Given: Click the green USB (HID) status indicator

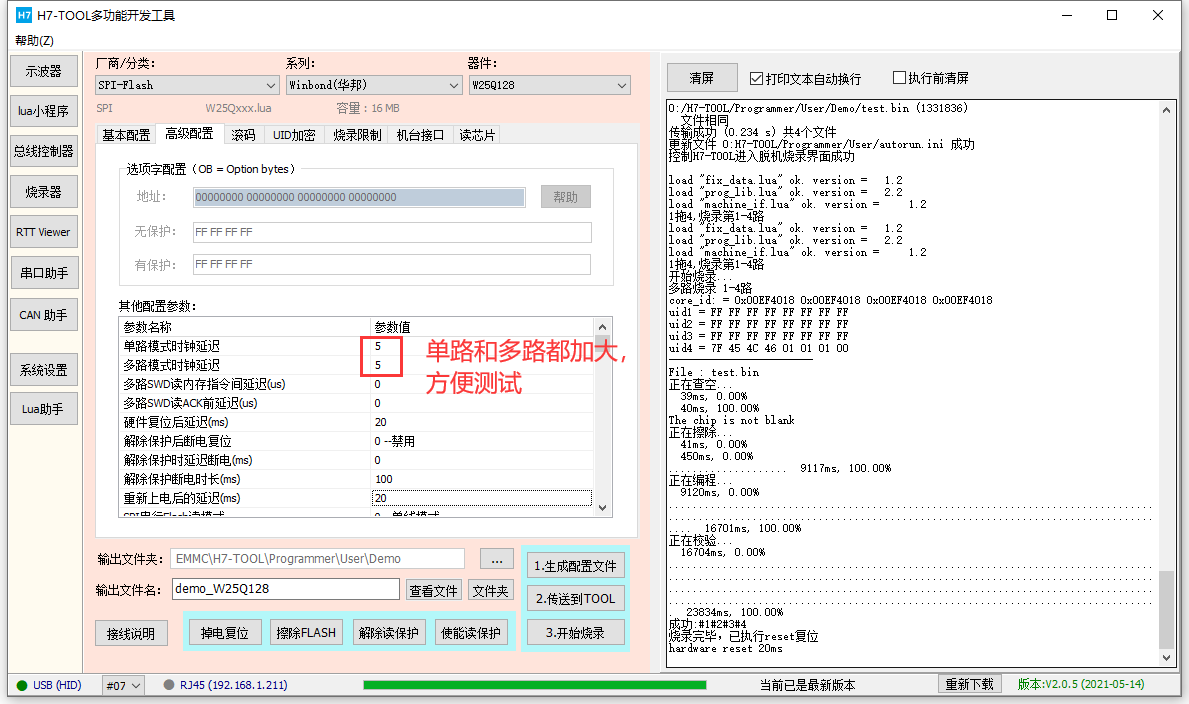Looking at the screenshot, I should point(22,685).
